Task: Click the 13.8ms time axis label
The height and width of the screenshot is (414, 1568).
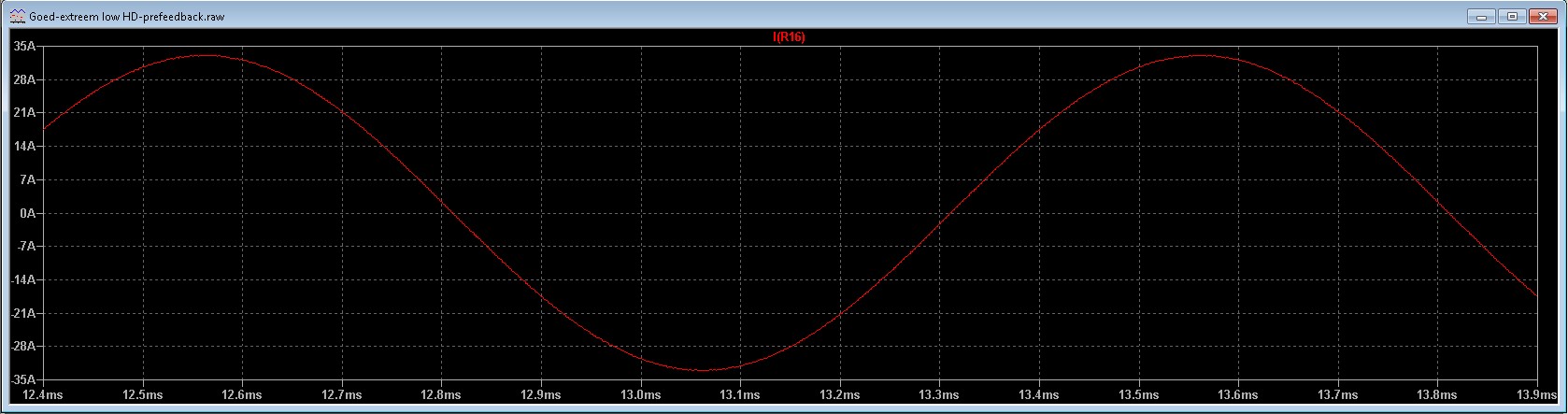Action: [x=1438, y=395]
